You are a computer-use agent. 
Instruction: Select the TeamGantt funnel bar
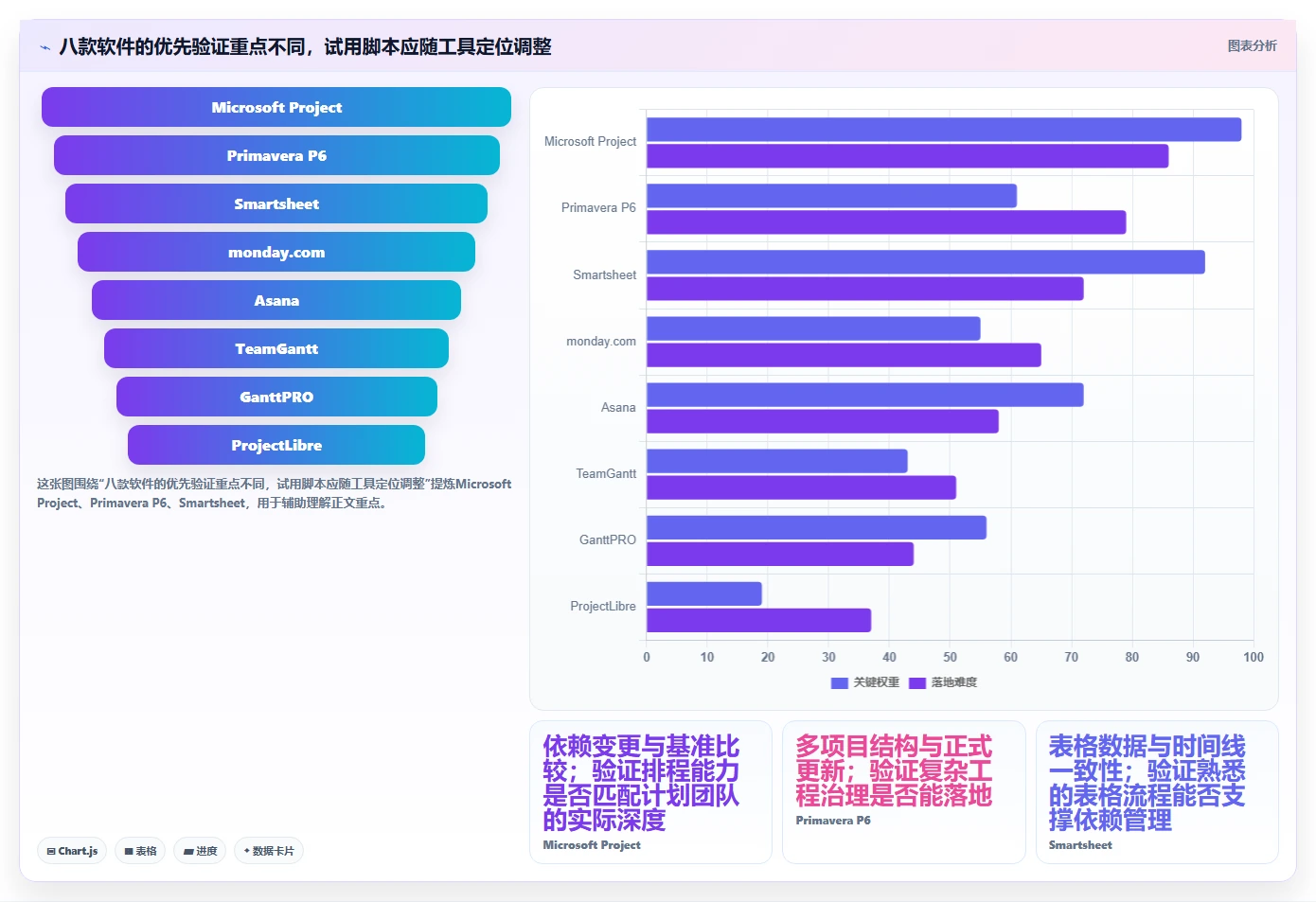pos(276,348)
